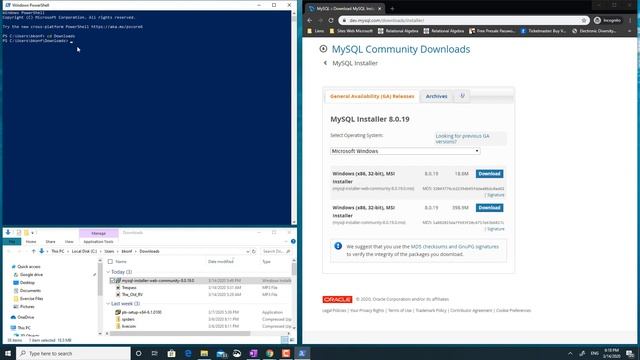Open the MD5 checksums and GnuPG signatures link

click(455, 247)
